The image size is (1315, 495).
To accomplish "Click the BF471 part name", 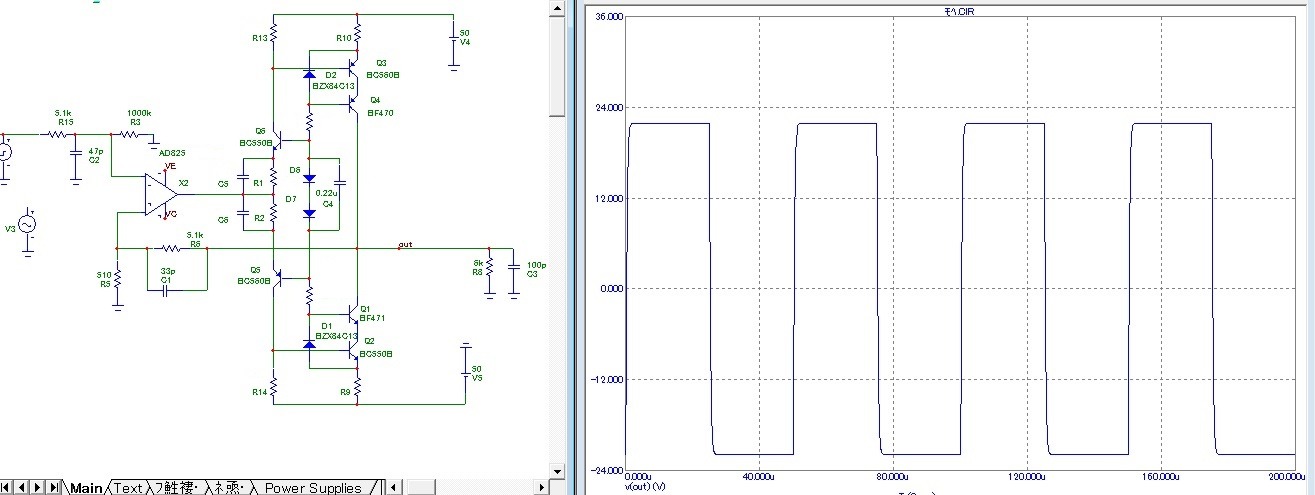I will click(x=372, y=318).
